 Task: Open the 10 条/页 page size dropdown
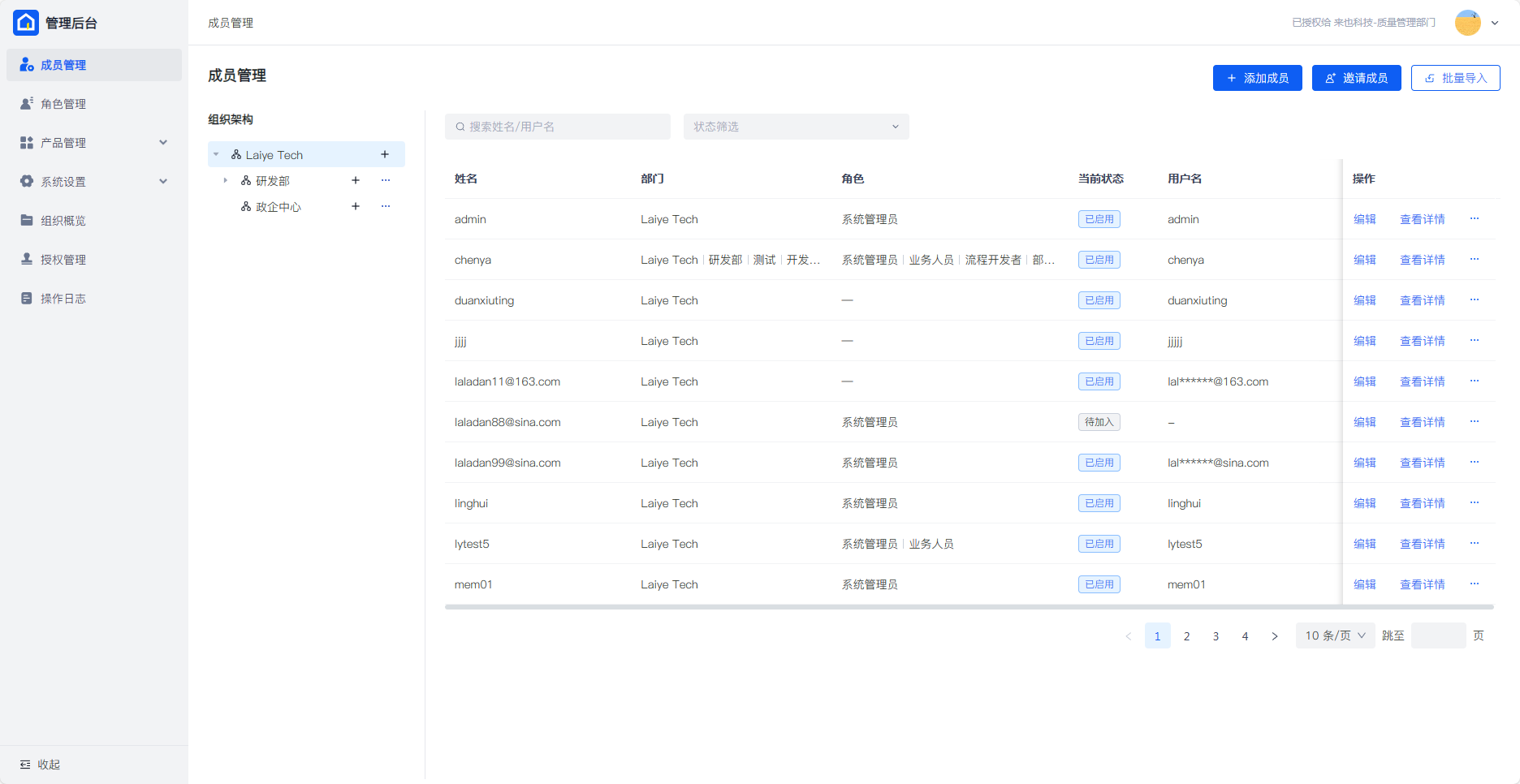coord(1336,635)
